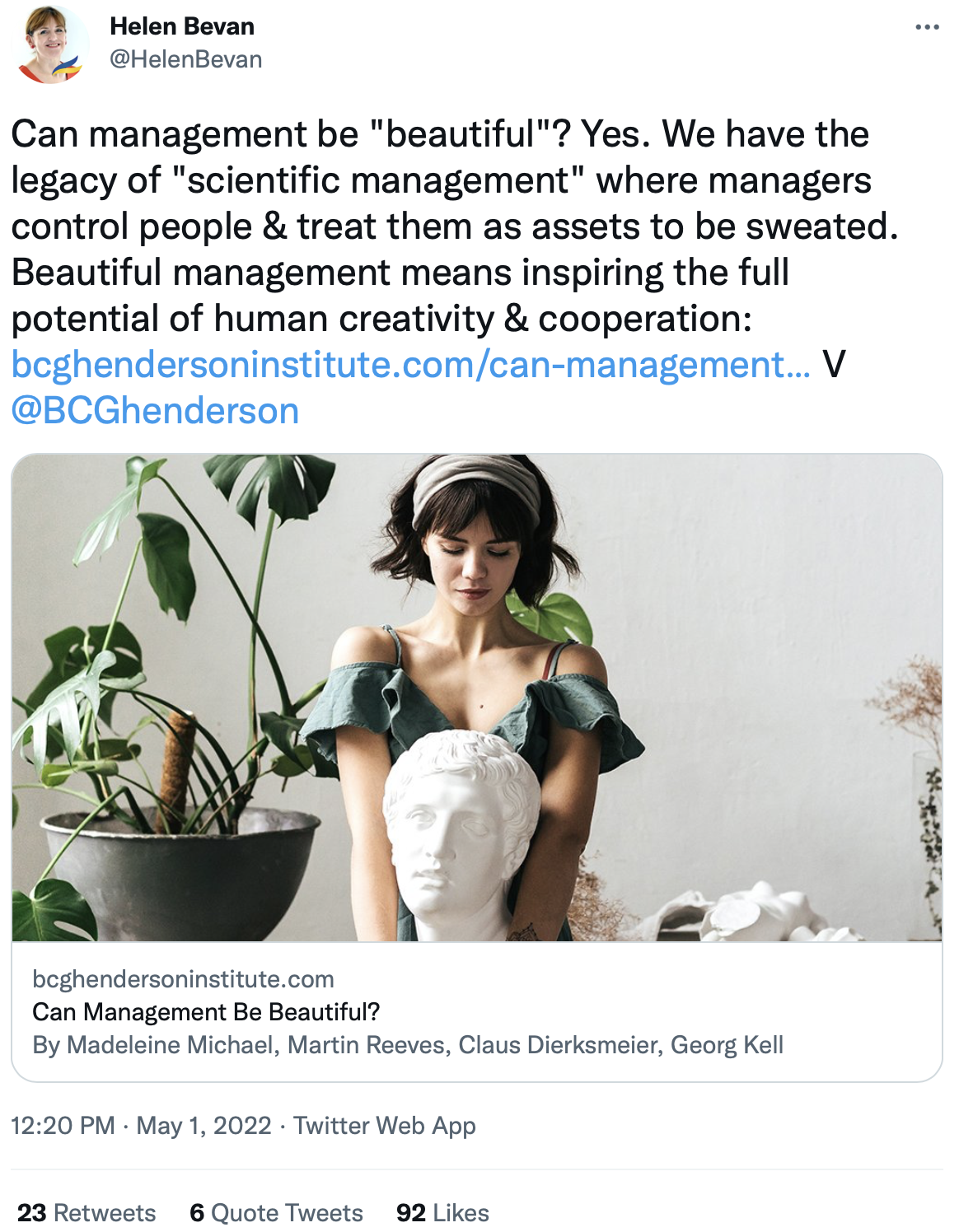Open the Helen Bevan display name link
Viewport: 959px width, 1232px height.
tap(182, 26)
